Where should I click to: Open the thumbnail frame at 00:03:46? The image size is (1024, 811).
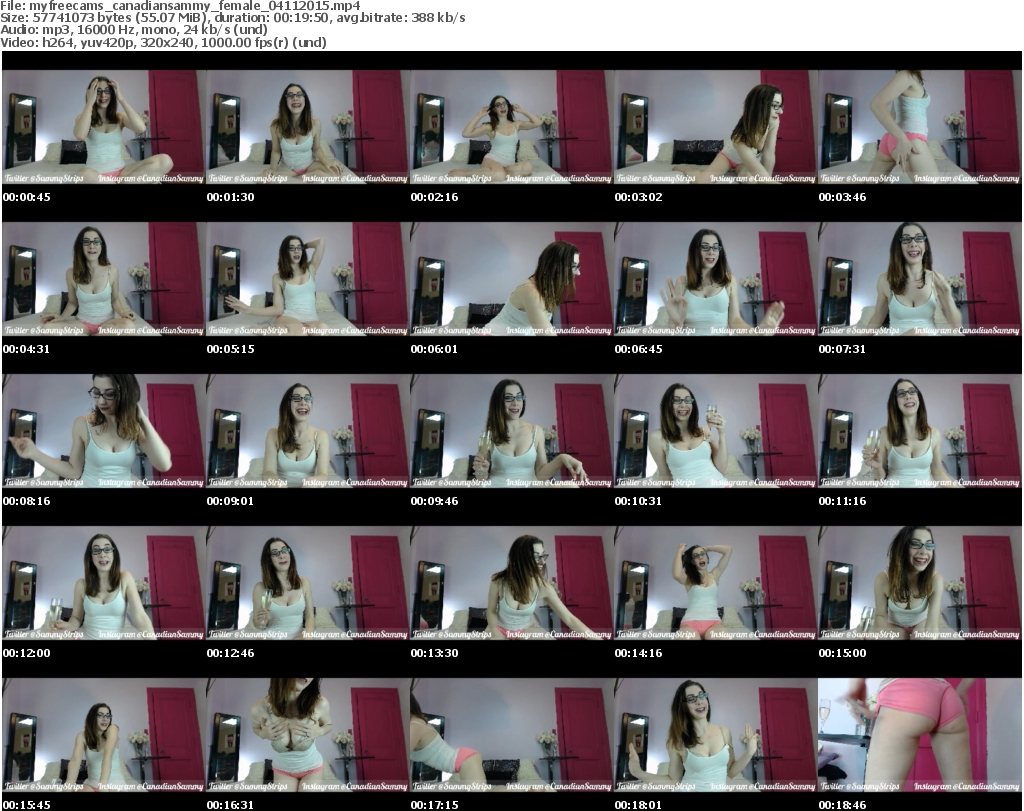pyautogui.click(x=920, y=127)
